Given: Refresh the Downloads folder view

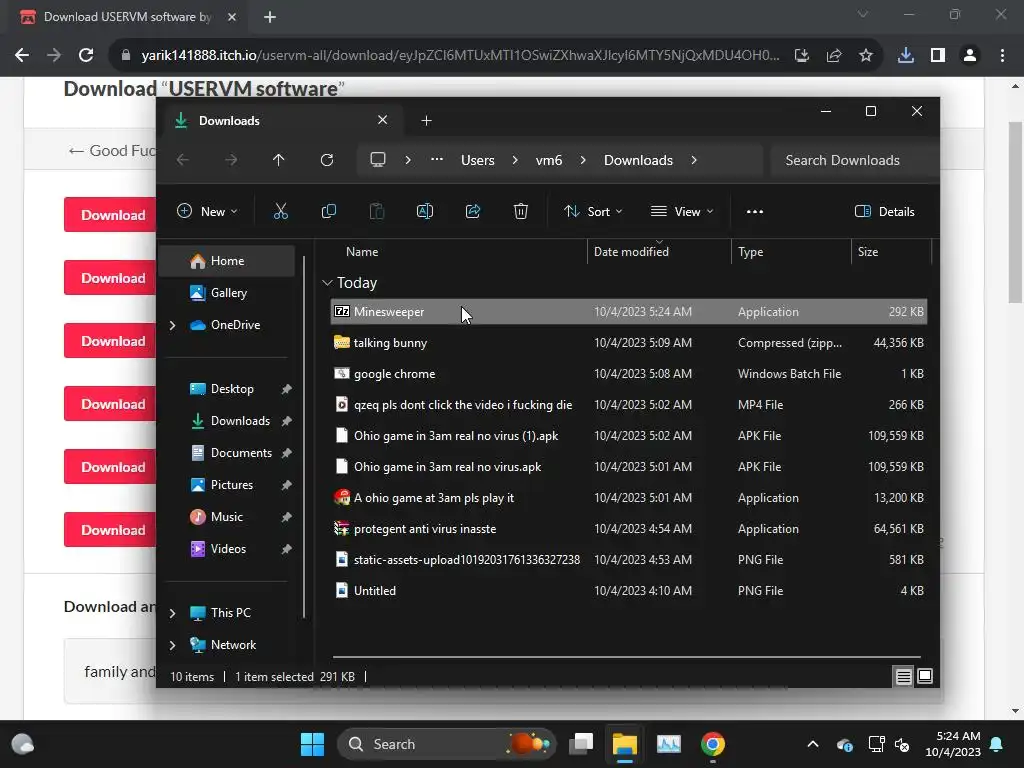Looking at the screenshot, I should (x=327, y=160).
